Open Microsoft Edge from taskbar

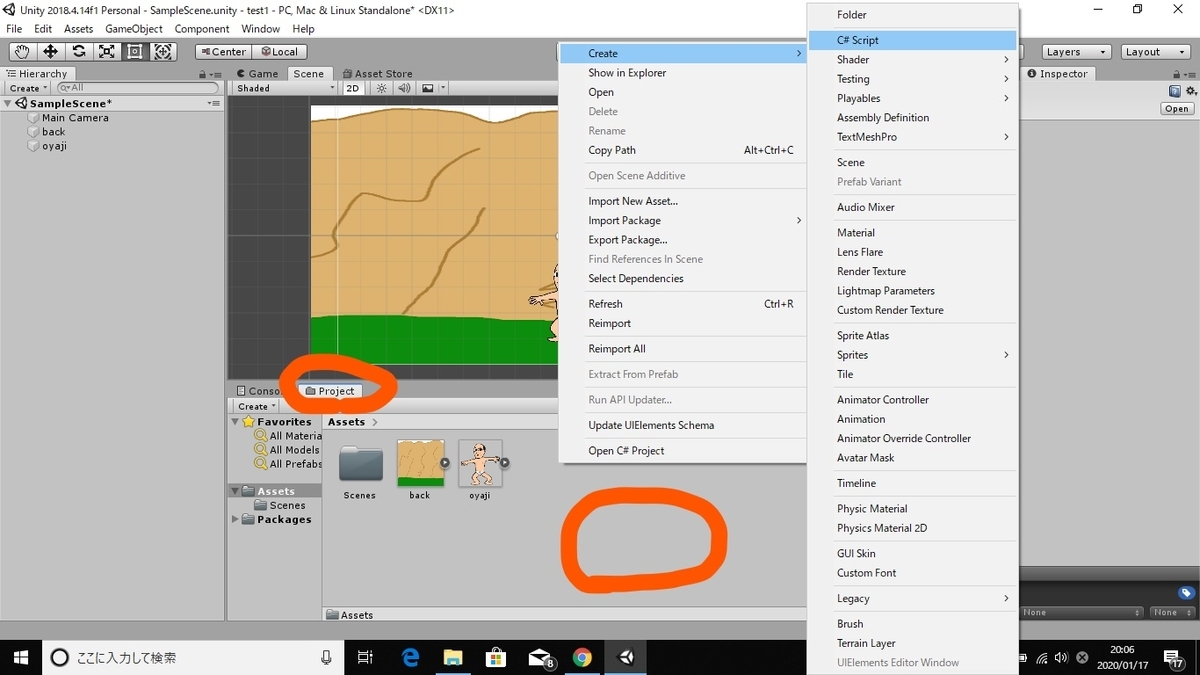(x=410, y=657)
